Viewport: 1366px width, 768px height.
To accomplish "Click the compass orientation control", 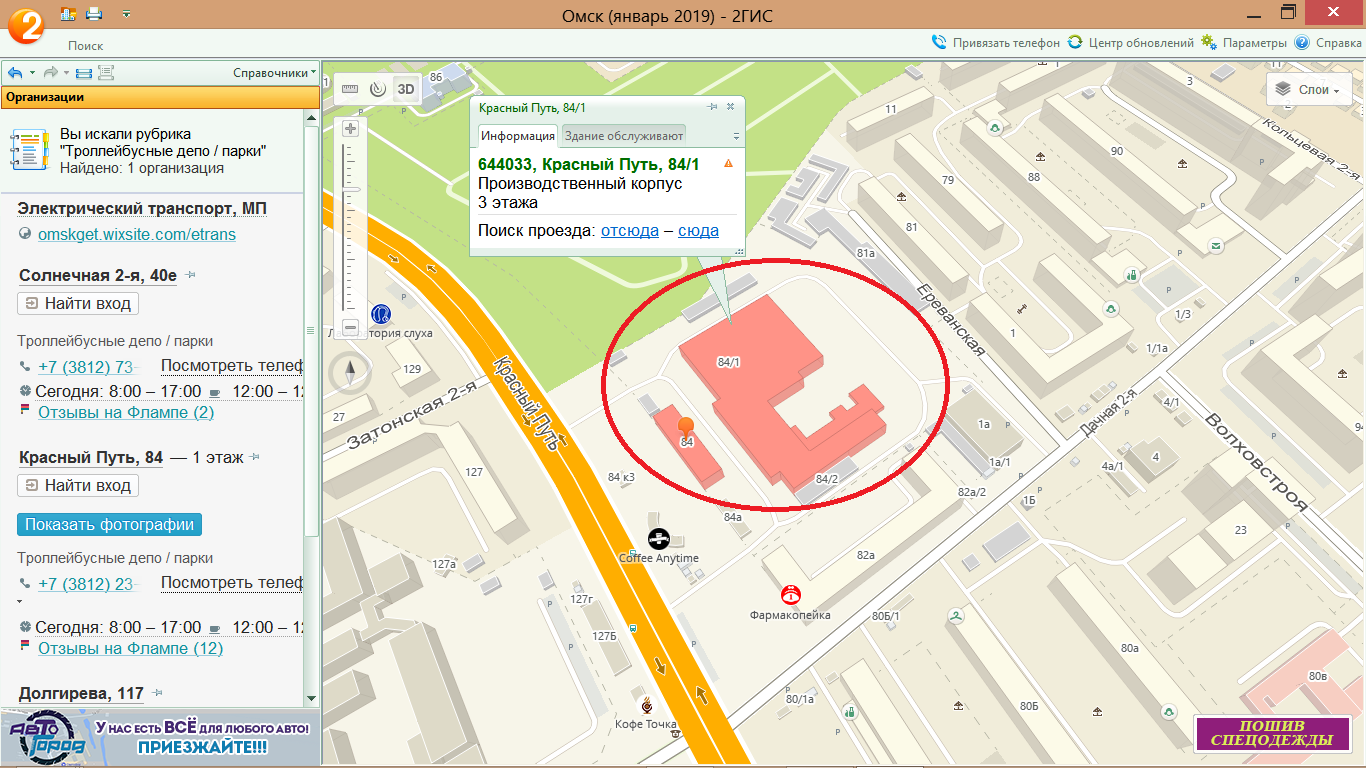I will point(350,373).
